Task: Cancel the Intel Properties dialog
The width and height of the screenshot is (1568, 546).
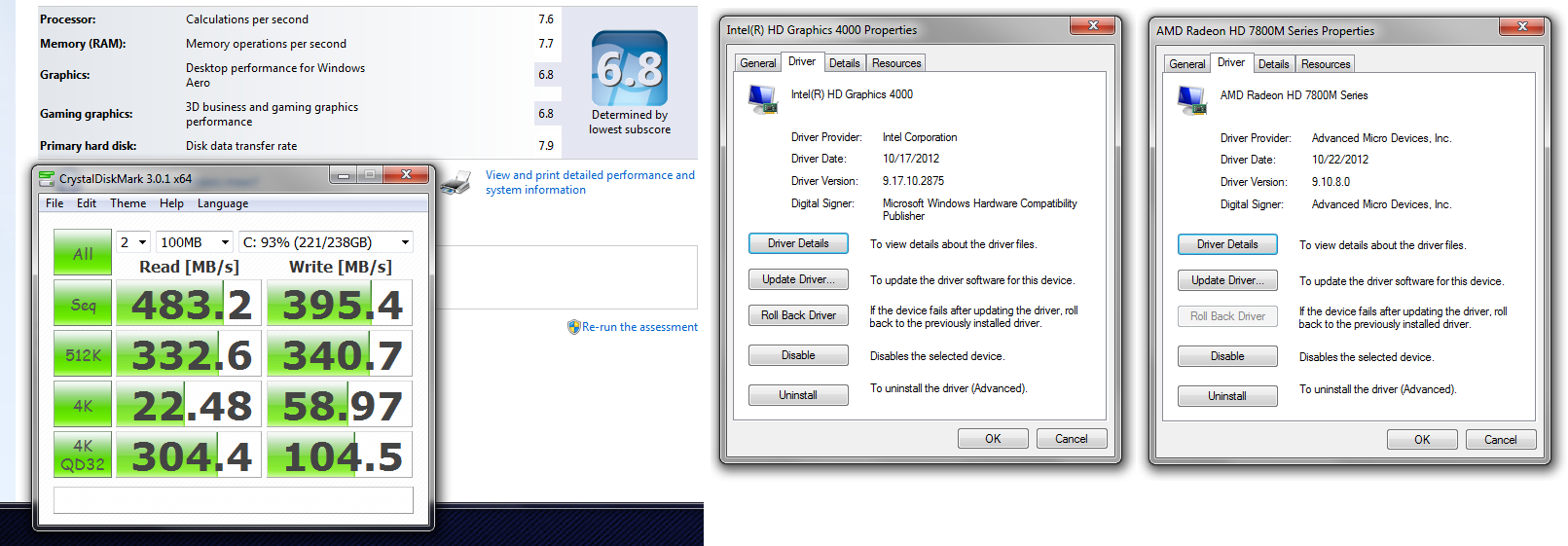Action: 1072,439
